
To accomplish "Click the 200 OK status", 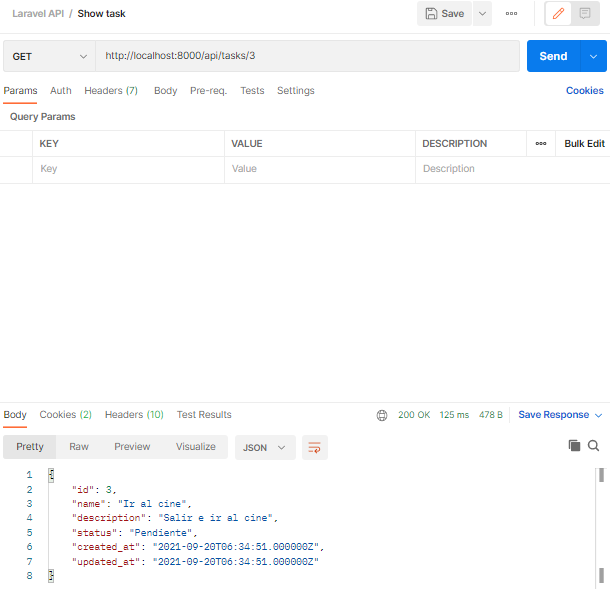I will click(414, 415).
